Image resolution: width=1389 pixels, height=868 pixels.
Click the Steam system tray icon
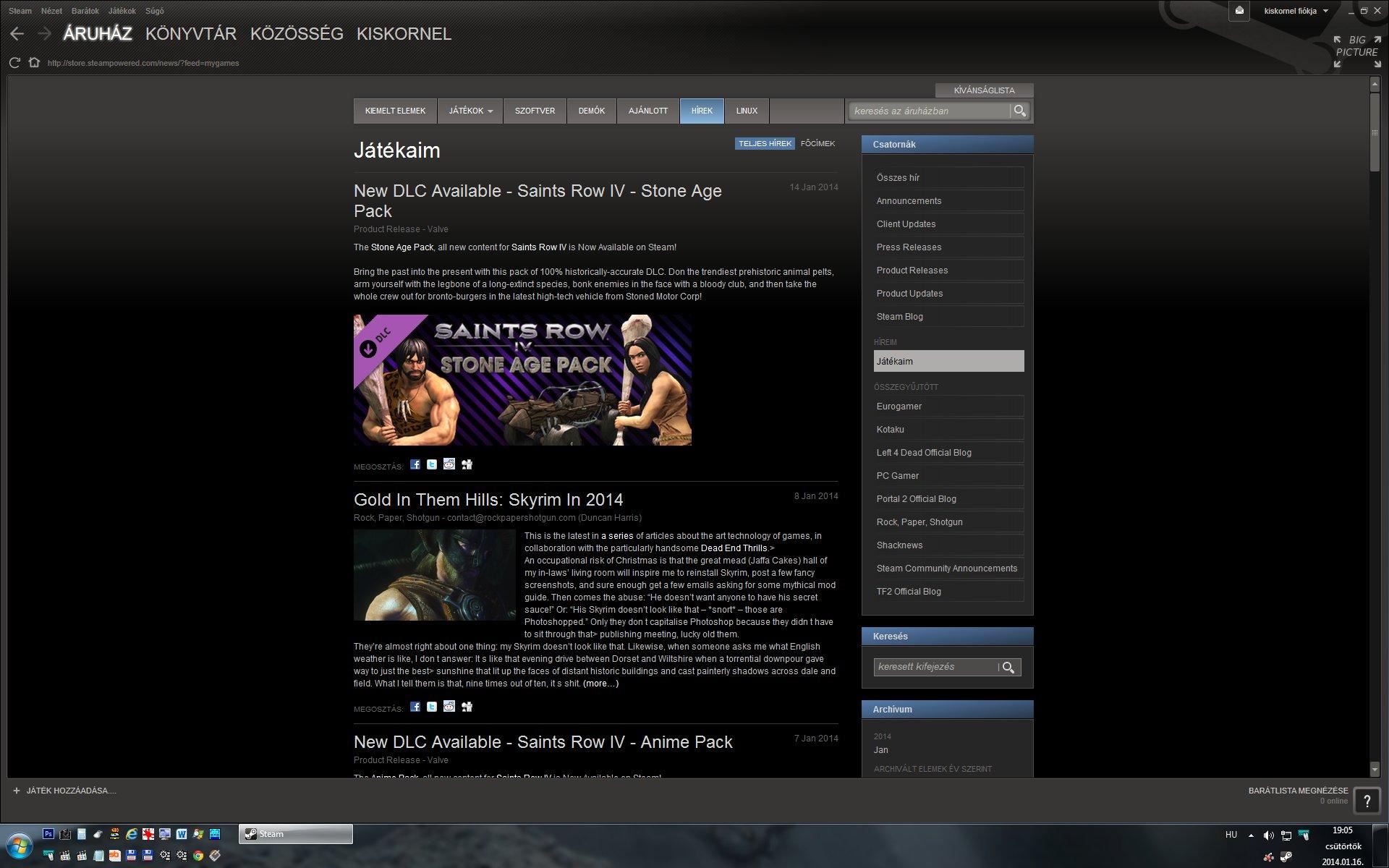point(1286,857)
